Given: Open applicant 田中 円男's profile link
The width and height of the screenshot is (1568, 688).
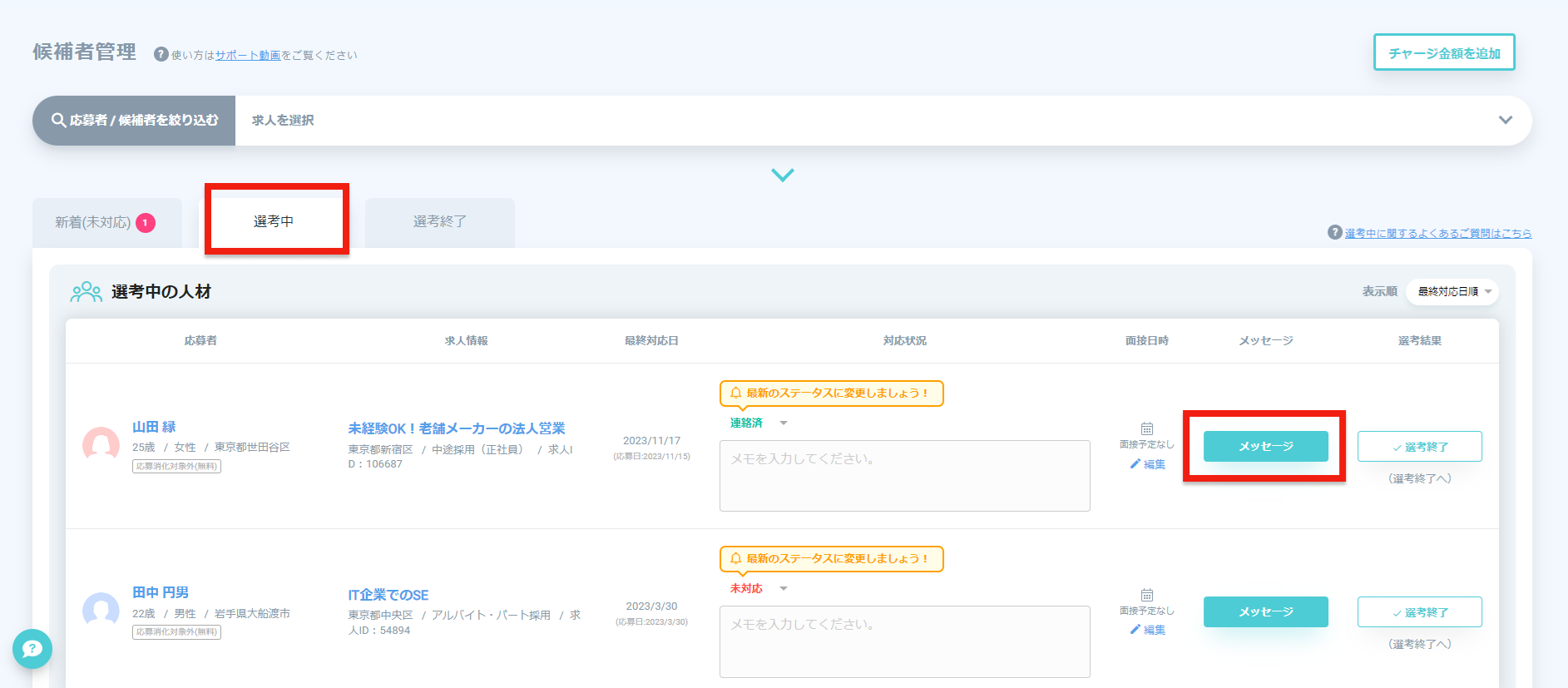Looking at the screenshot, I should [161, 592].
